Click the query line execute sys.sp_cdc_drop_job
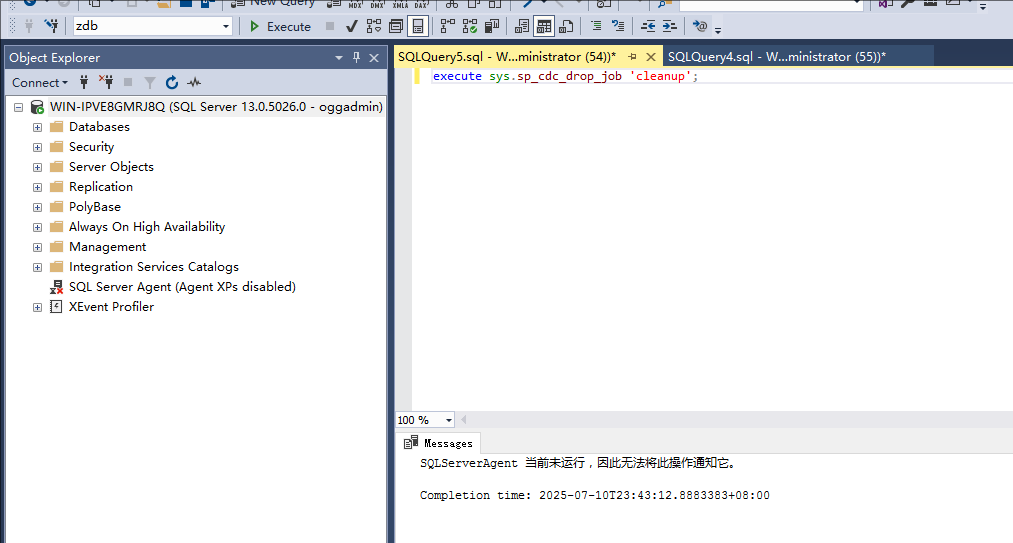1013x543 pixels. click(x=565, y=76)
